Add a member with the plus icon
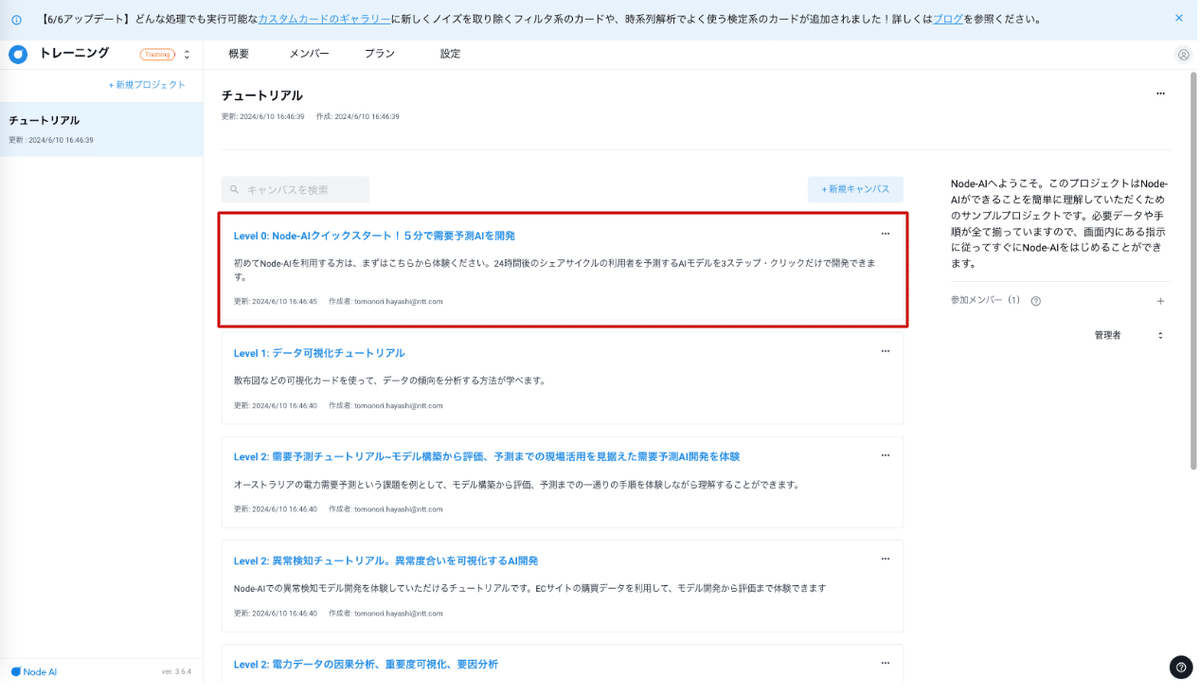The width and height of the screenshot is (1200, 690). tap(1160, 301)
